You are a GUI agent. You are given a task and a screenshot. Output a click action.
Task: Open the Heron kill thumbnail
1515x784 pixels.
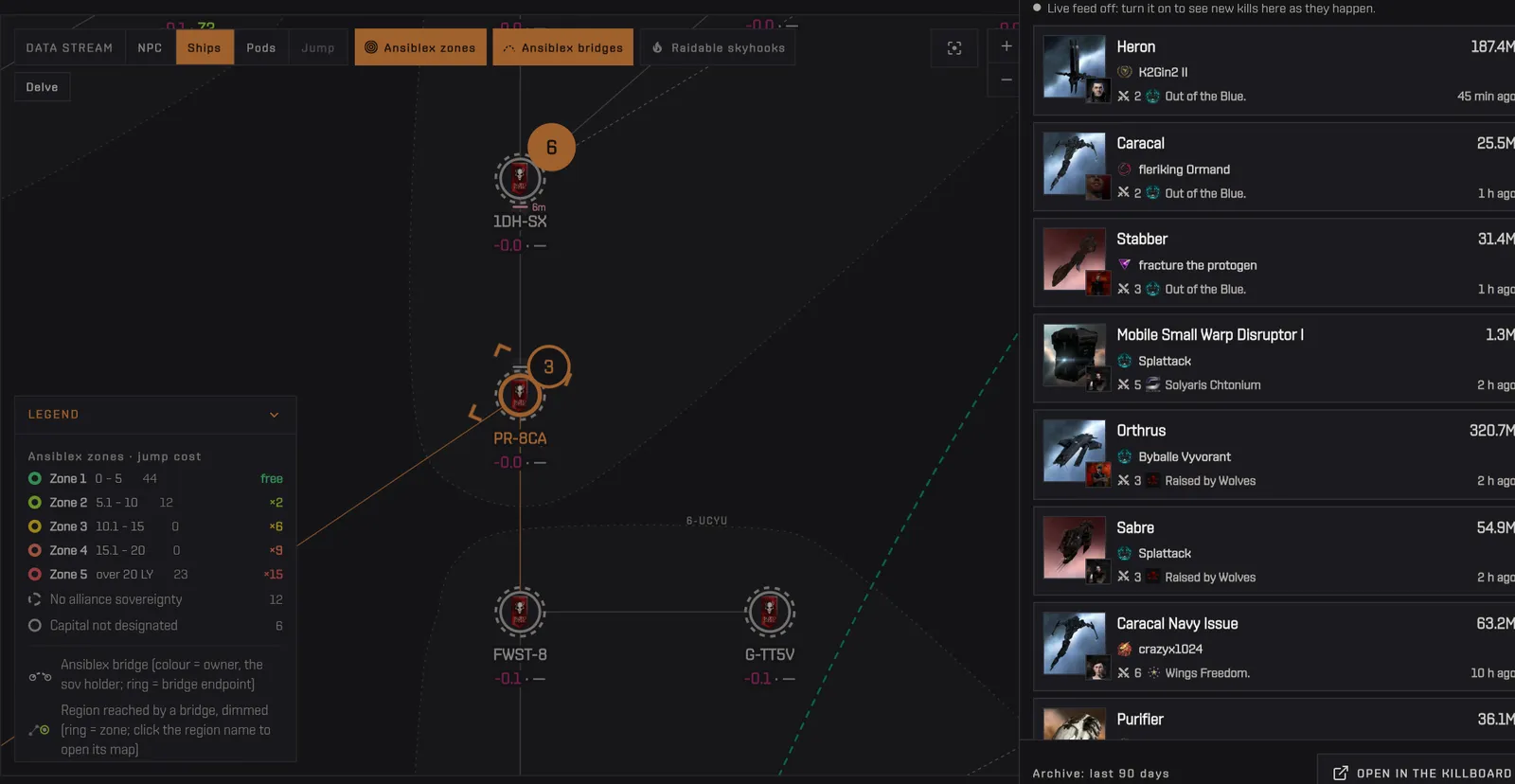1074,66
